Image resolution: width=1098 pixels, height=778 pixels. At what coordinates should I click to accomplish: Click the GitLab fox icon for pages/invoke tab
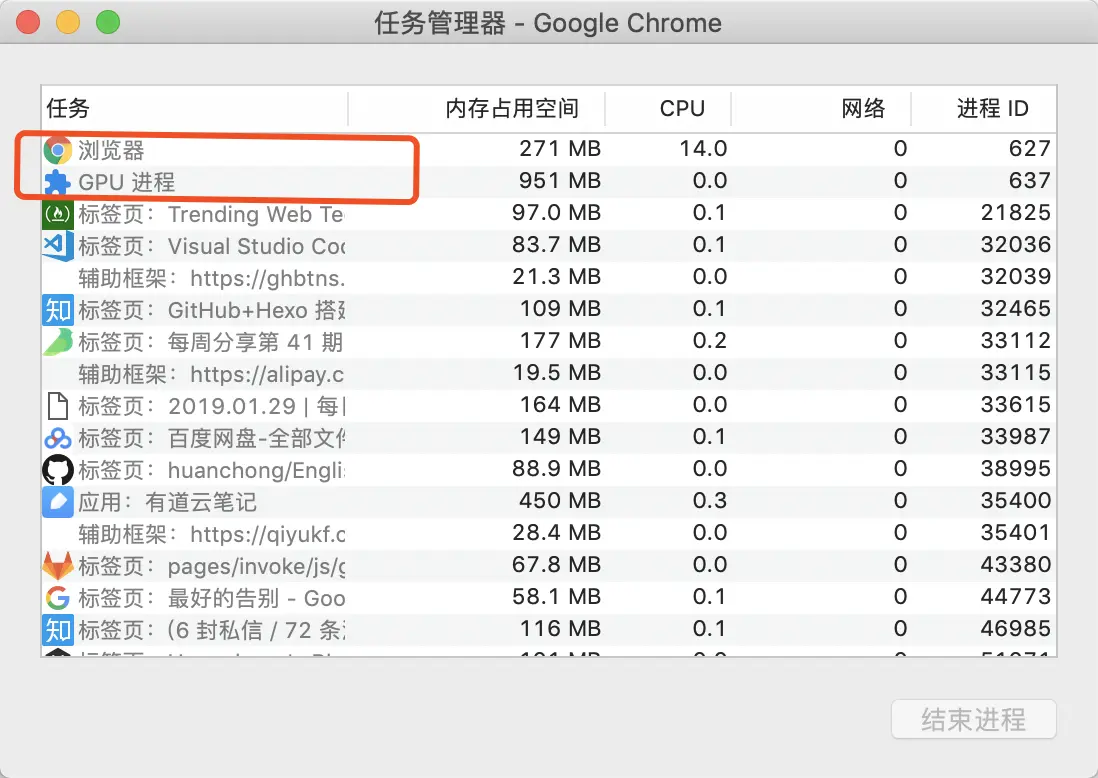tap(57, 566)
